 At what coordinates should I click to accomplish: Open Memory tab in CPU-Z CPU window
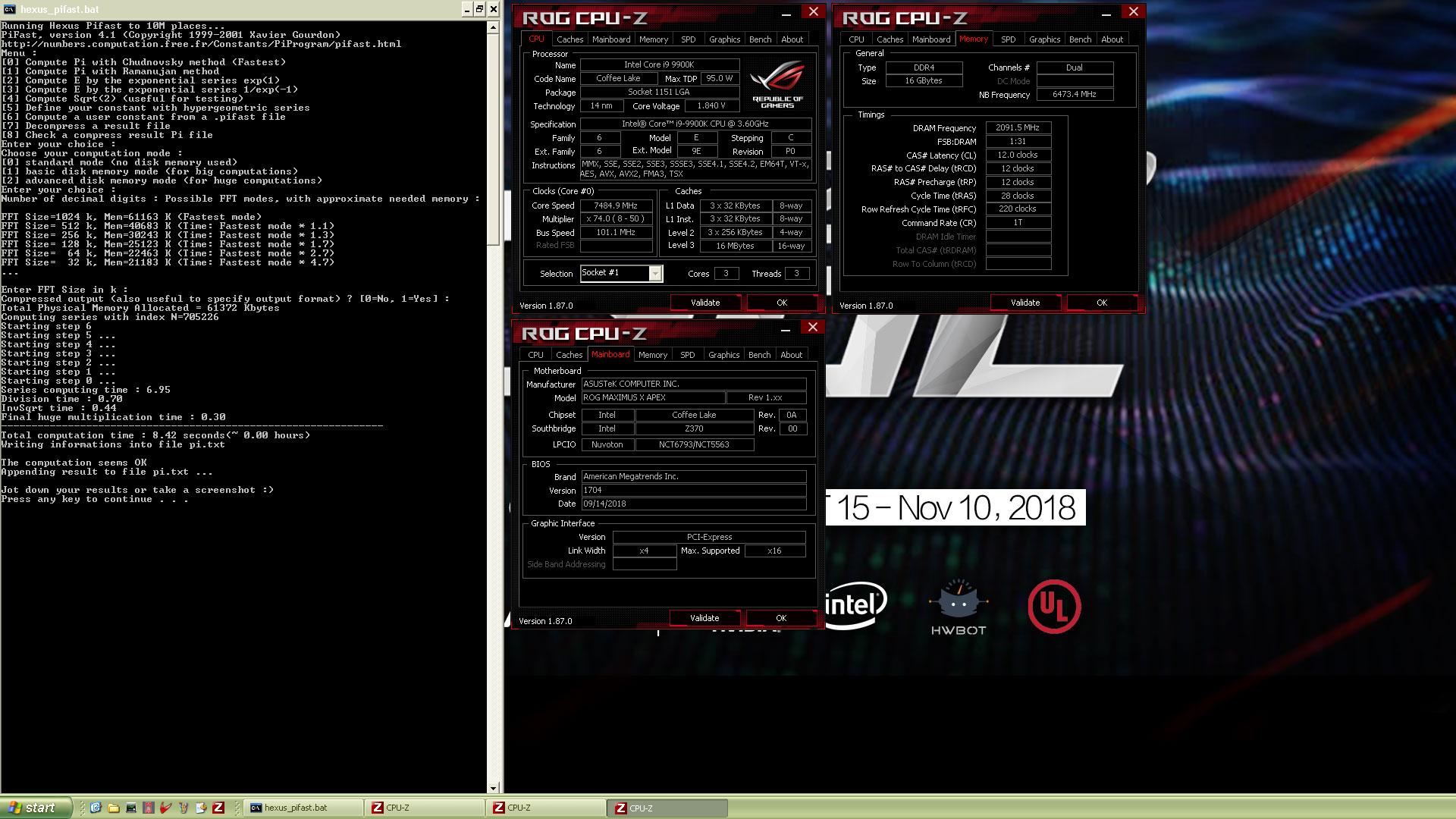[654, 39]
